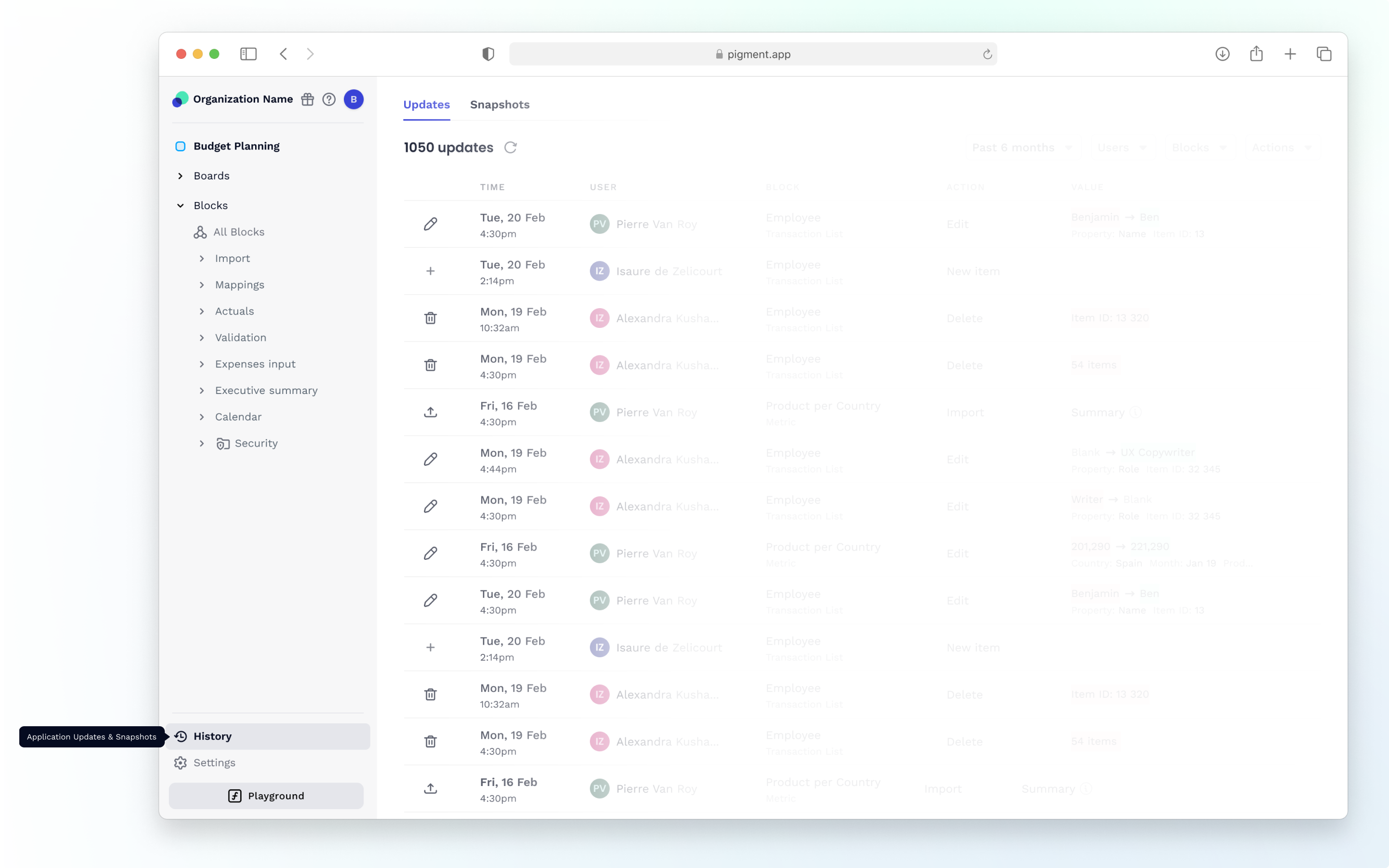
Task: Expand the Actuals folder
Action: (202, 311)
